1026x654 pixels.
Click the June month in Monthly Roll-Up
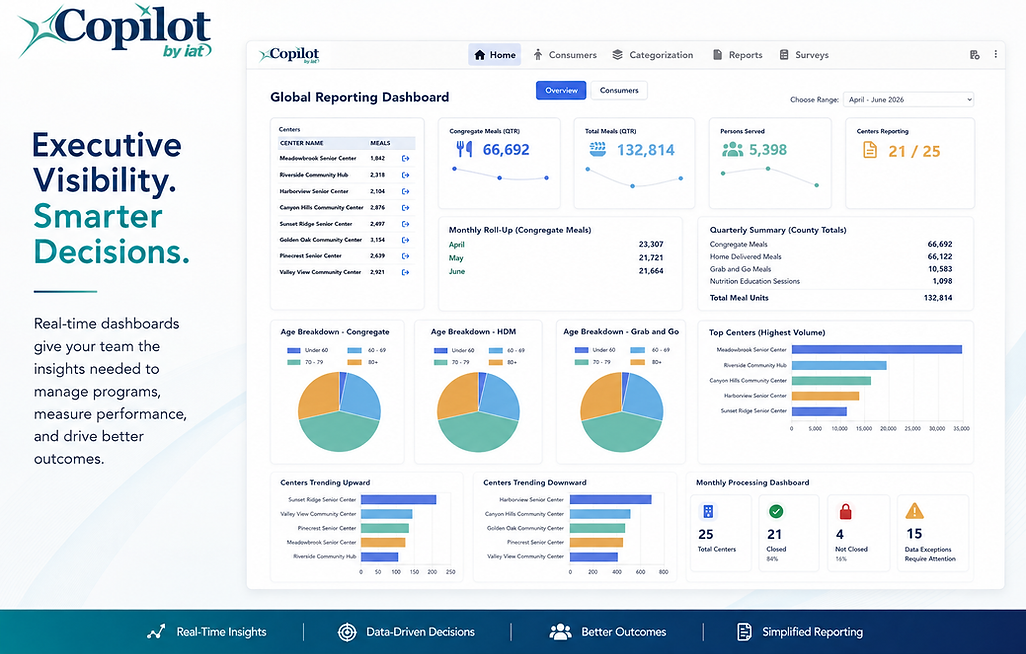tap(457, 271)
